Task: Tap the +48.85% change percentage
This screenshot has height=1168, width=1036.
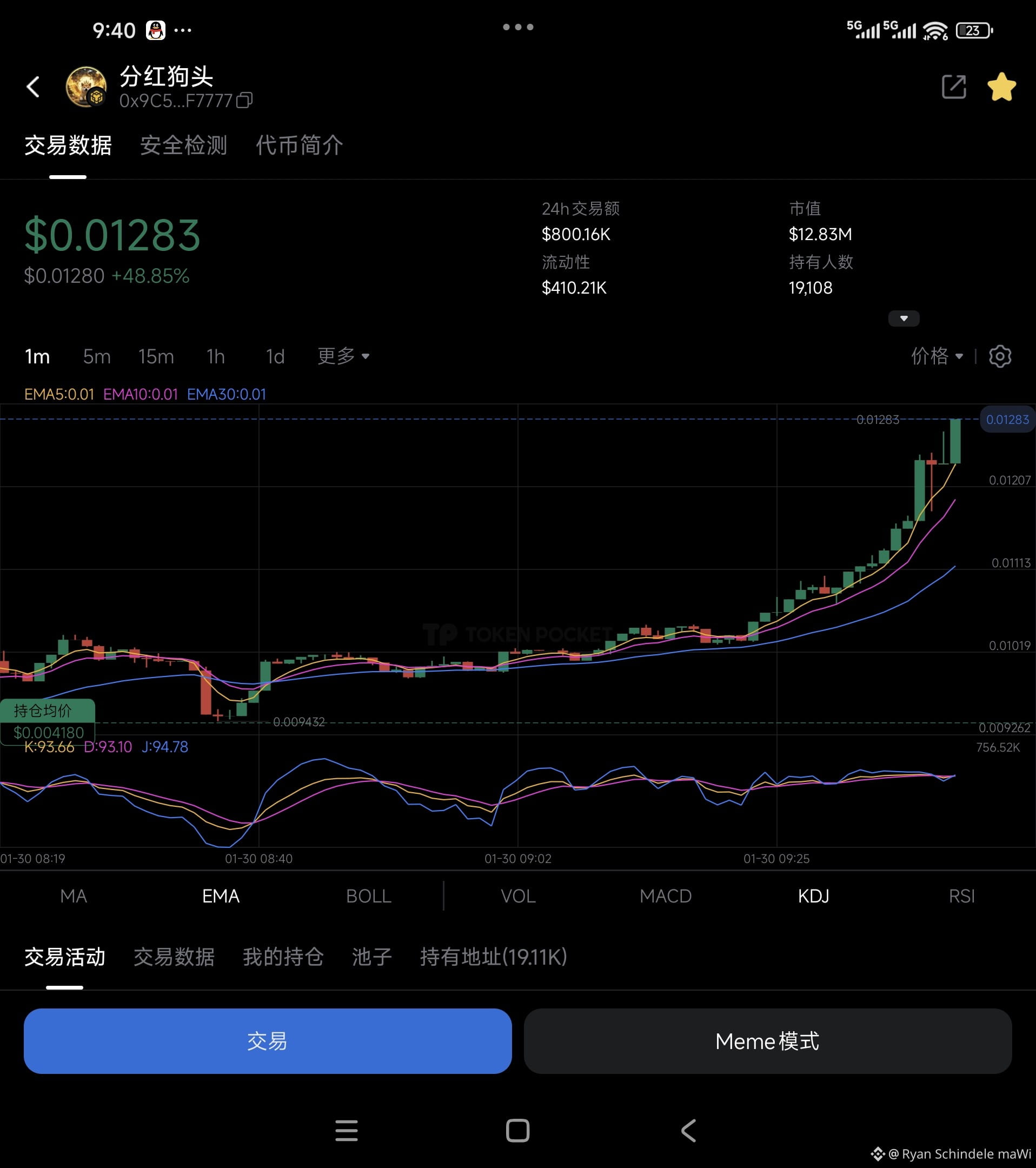Action: click(150, 276)
